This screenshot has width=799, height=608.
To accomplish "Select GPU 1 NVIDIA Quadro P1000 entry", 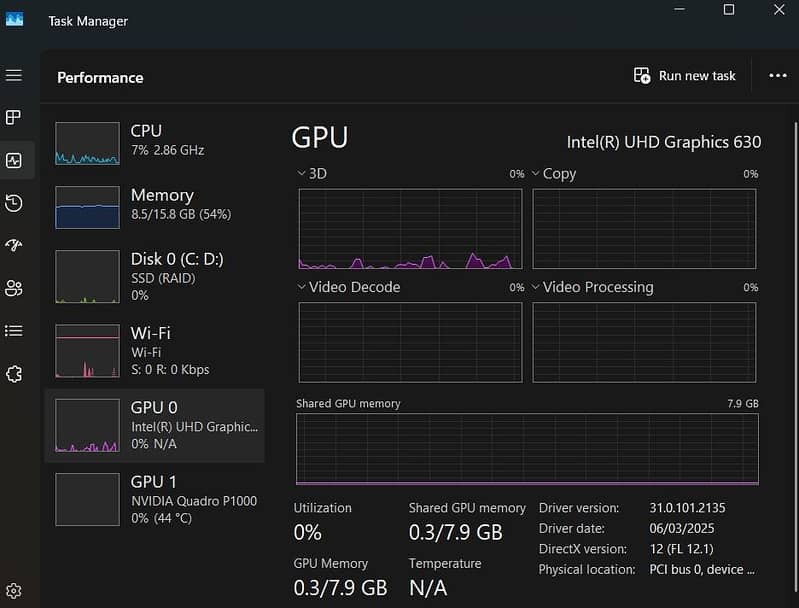I will [x=155, y=499].
